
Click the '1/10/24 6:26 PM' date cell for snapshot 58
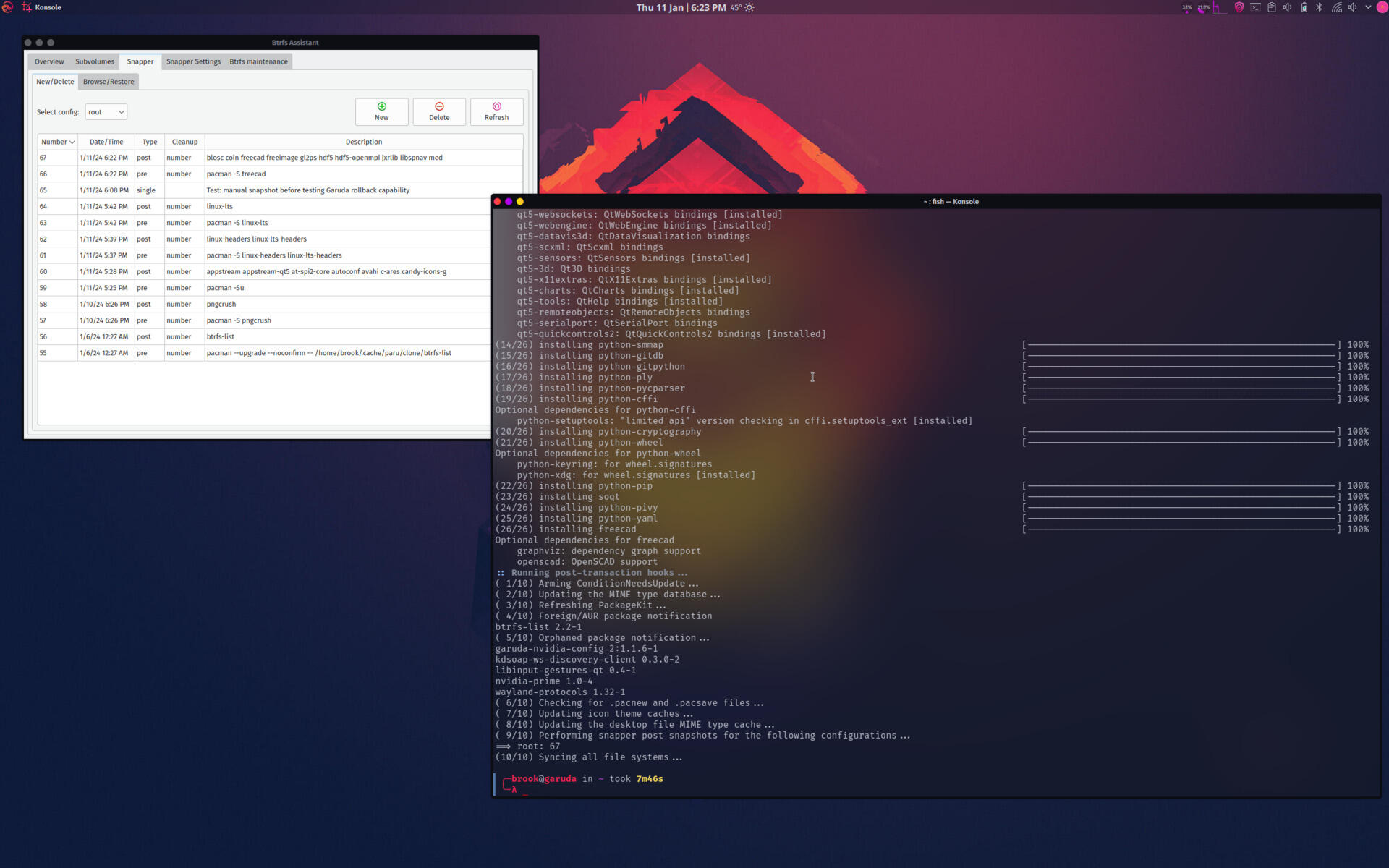coord(106,305)
